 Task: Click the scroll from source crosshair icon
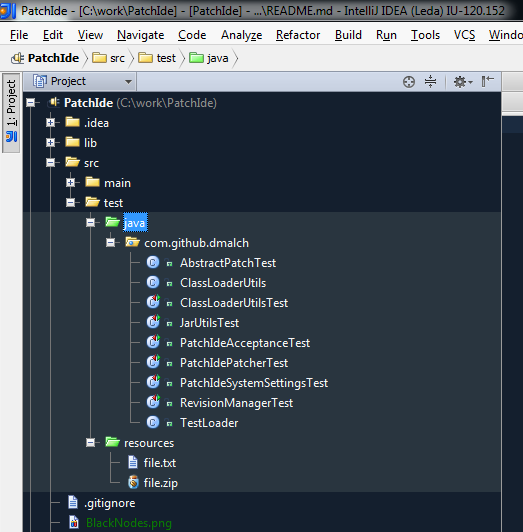[x=409, y=82]
